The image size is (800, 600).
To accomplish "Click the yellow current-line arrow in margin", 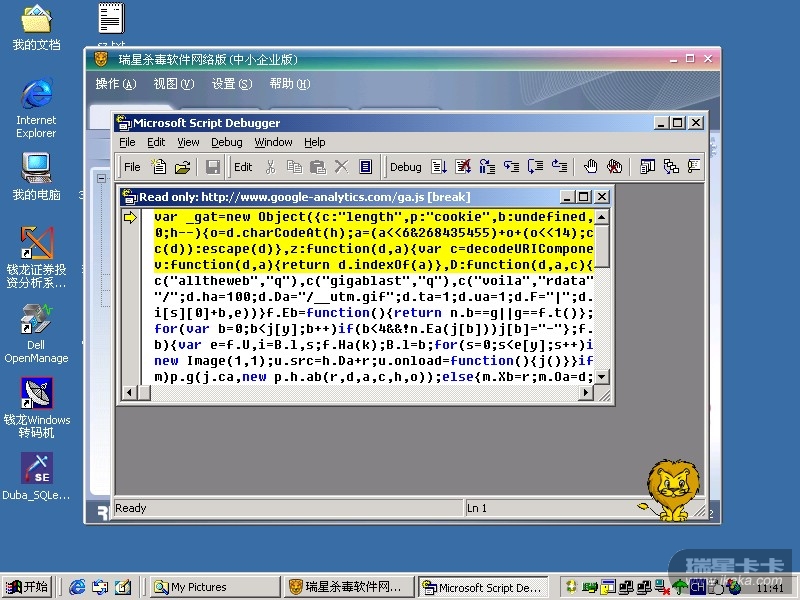I will point(130,218).
